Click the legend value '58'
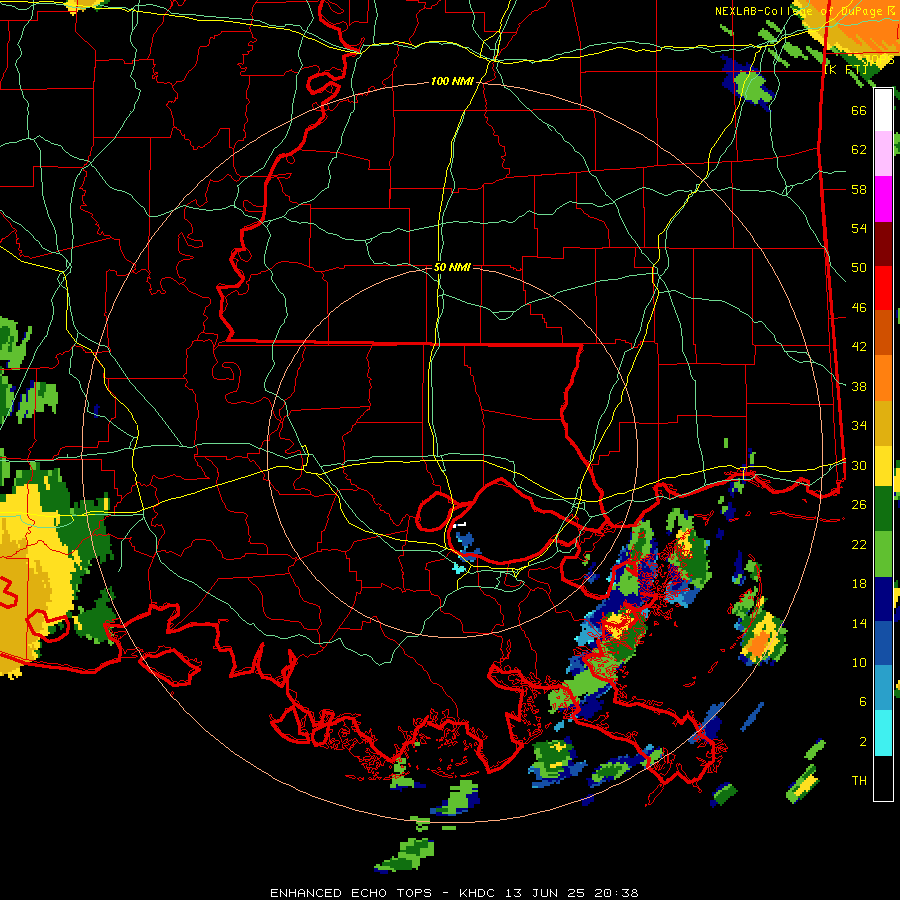The image size is (900, 900). coord(859,189)
